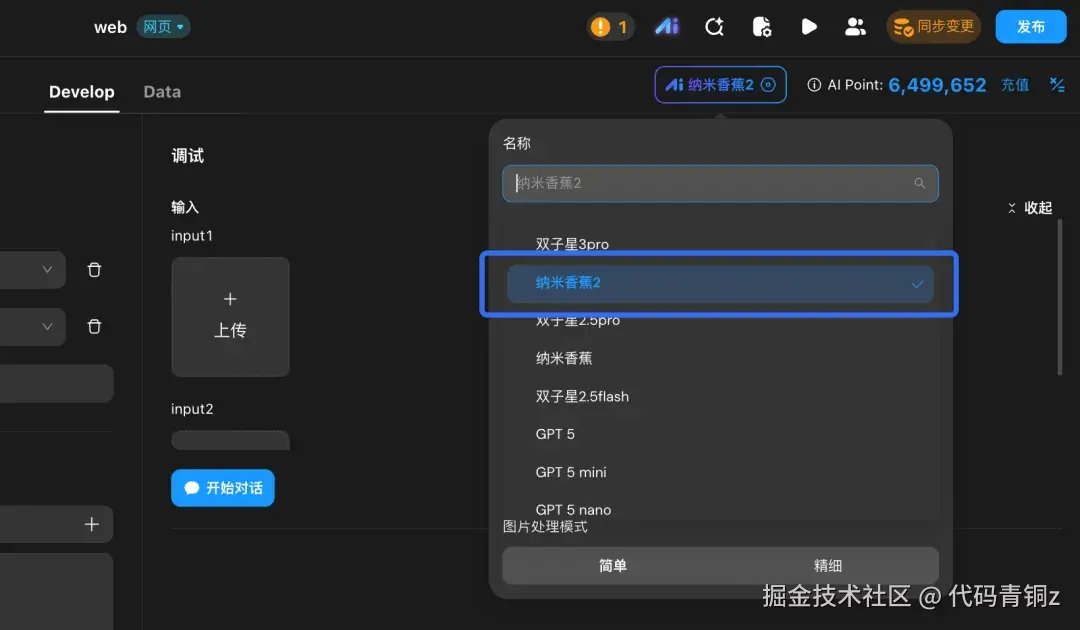Open the warning indicator showing 1
Image resolution: width=1080 pixels, height=630 pixels.
tap(610, 27)
